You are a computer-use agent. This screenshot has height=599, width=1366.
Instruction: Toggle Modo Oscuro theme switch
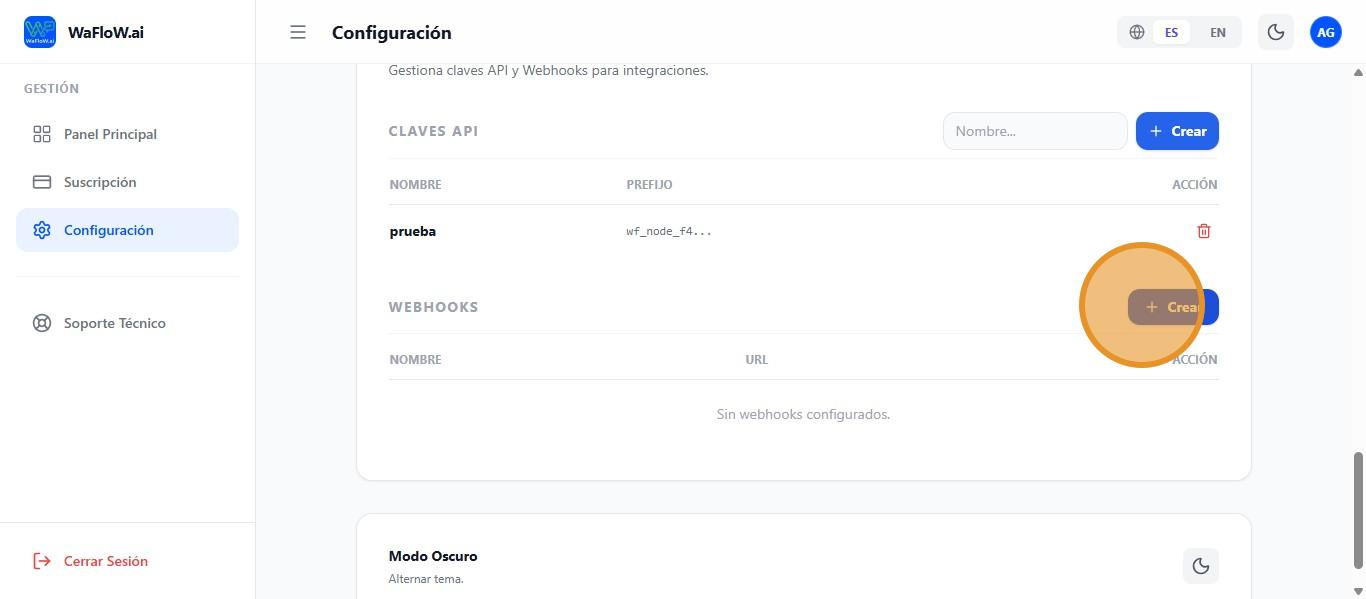click(1200, 566)
